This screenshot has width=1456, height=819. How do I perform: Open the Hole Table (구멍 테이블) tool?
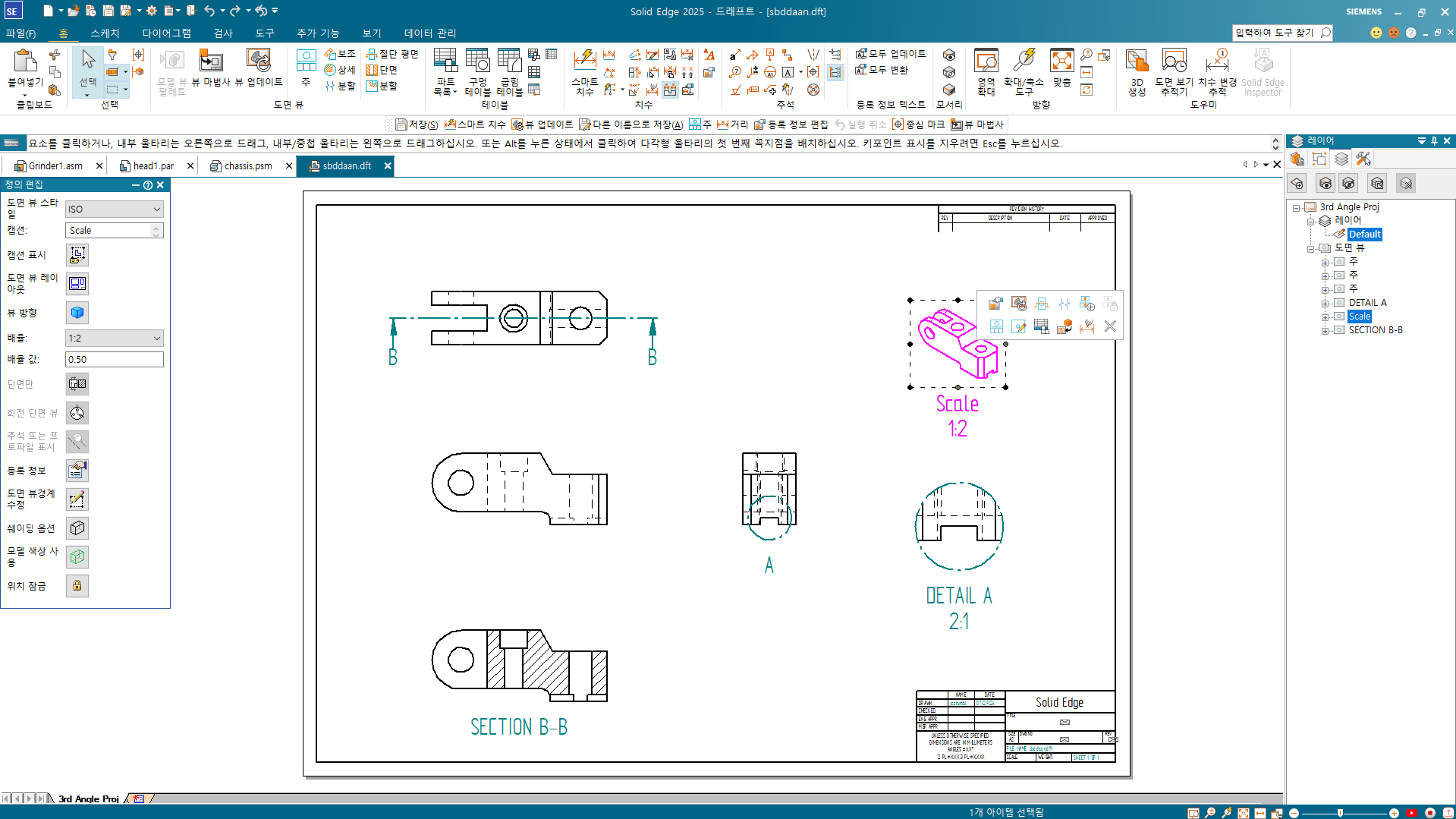pos(477,71)
